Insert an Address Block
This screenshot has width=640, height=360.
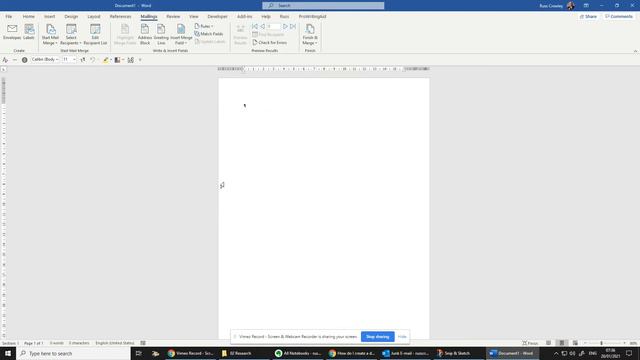145,34
